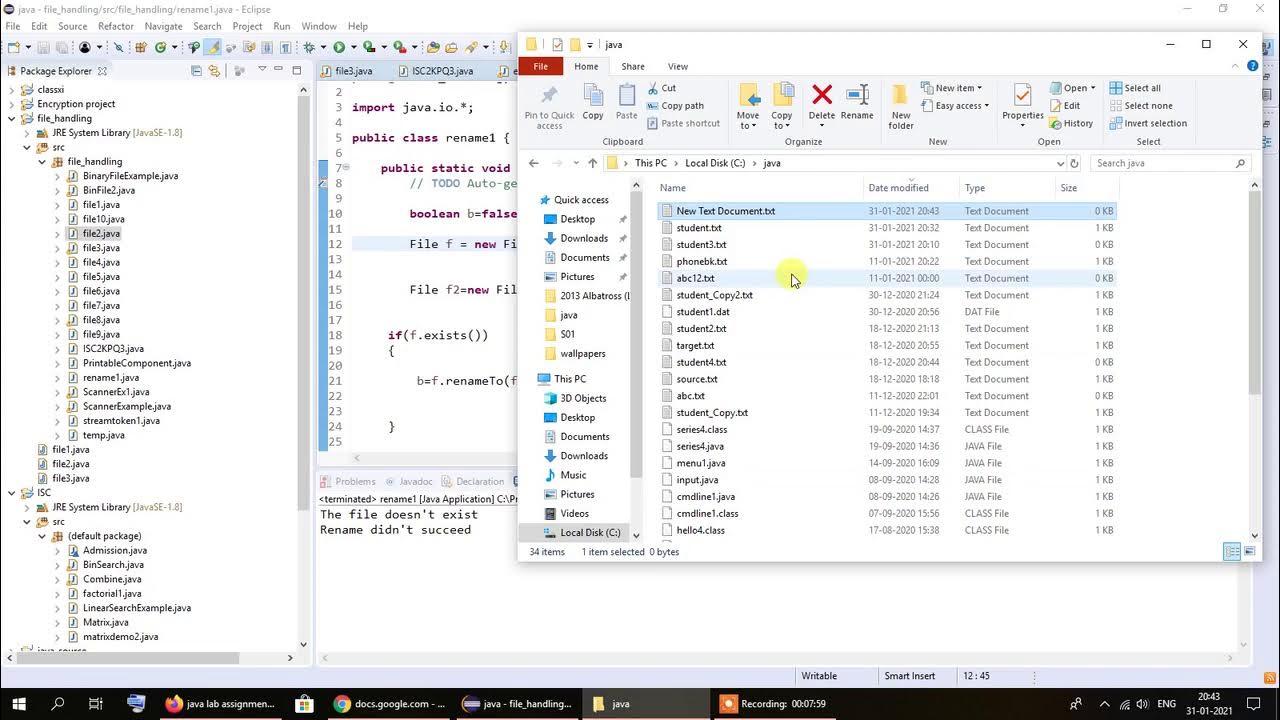Open the New item dropdown
Screen dimensions: 1280x720
(951, 88)
